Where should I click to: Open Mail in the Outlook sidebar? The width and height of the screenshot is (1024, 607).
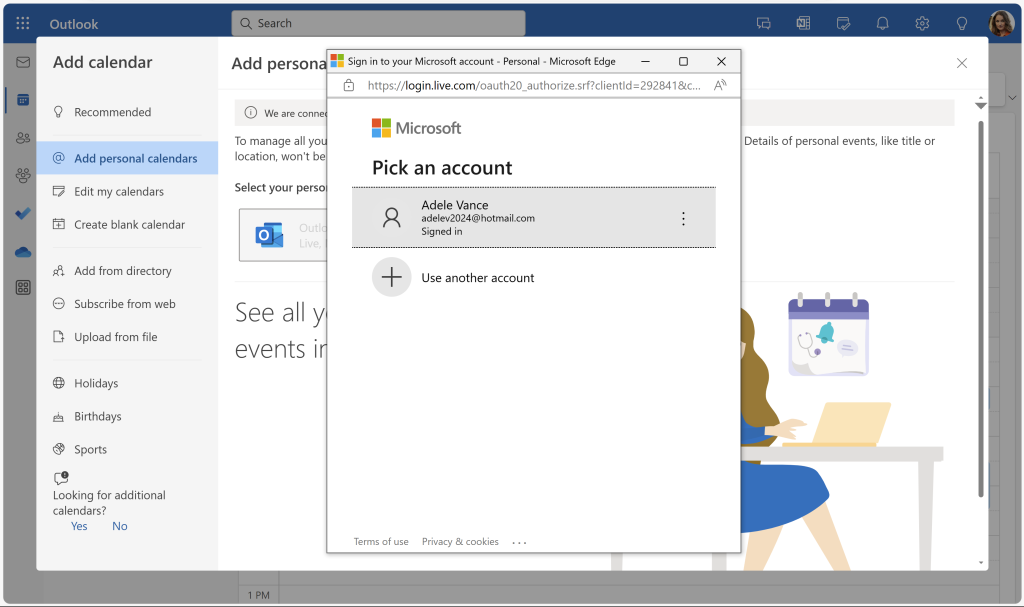coord(23,62)
